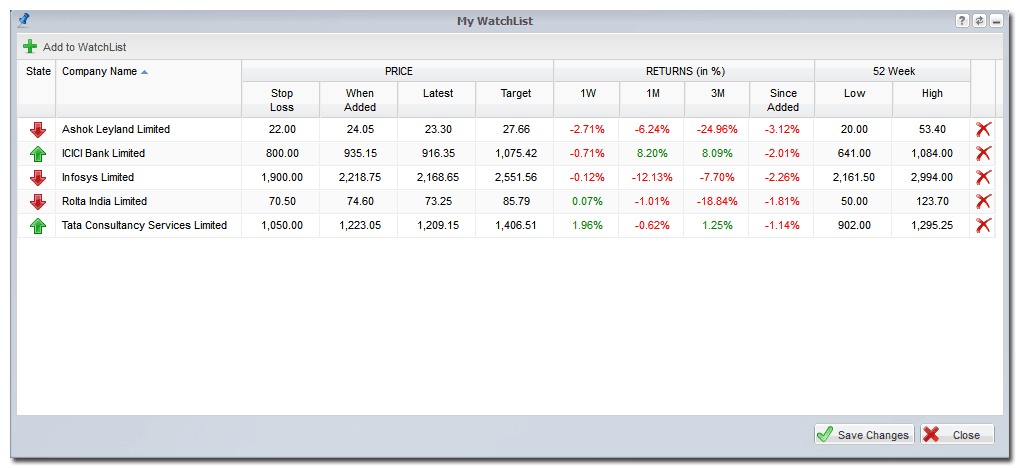Remove Tata Consultancy Services Limited row
Image resolution: width=1020 pixels, height=468 pixels.
983,225
